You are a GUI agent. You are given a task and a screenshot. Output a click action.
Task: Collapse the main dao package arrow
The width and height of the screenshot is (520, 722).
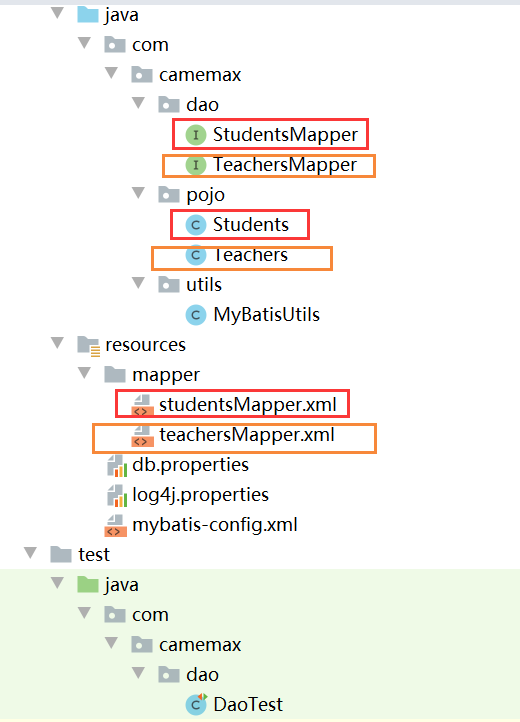139,103
